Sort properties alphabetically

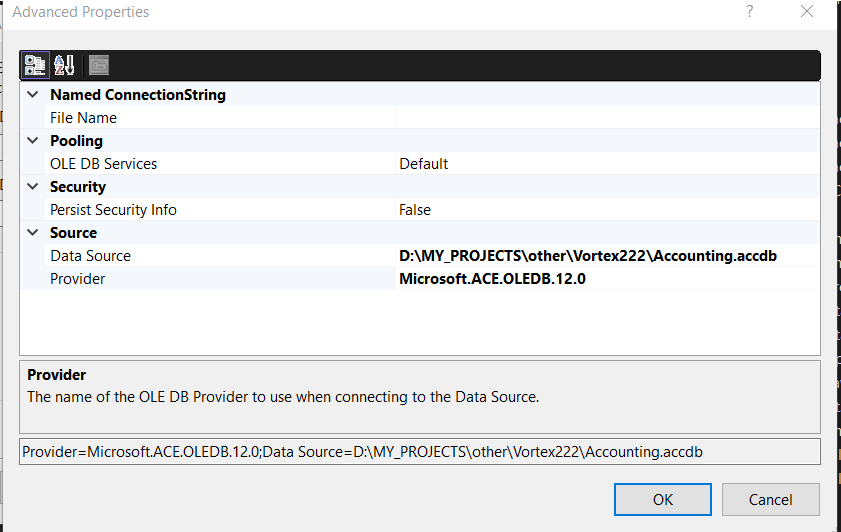[x=65, y=65]
